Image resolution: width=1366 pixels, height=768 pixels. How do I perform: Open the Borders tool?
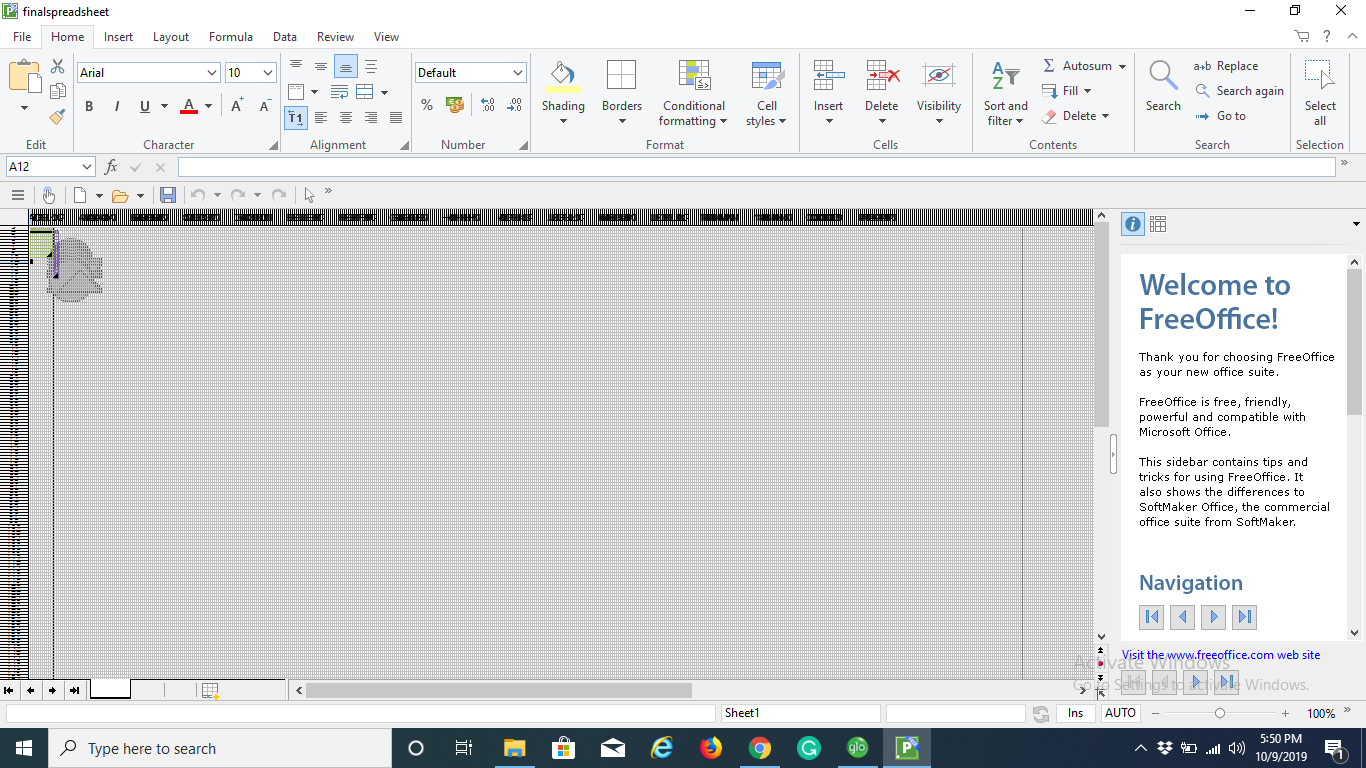(621, 76)
